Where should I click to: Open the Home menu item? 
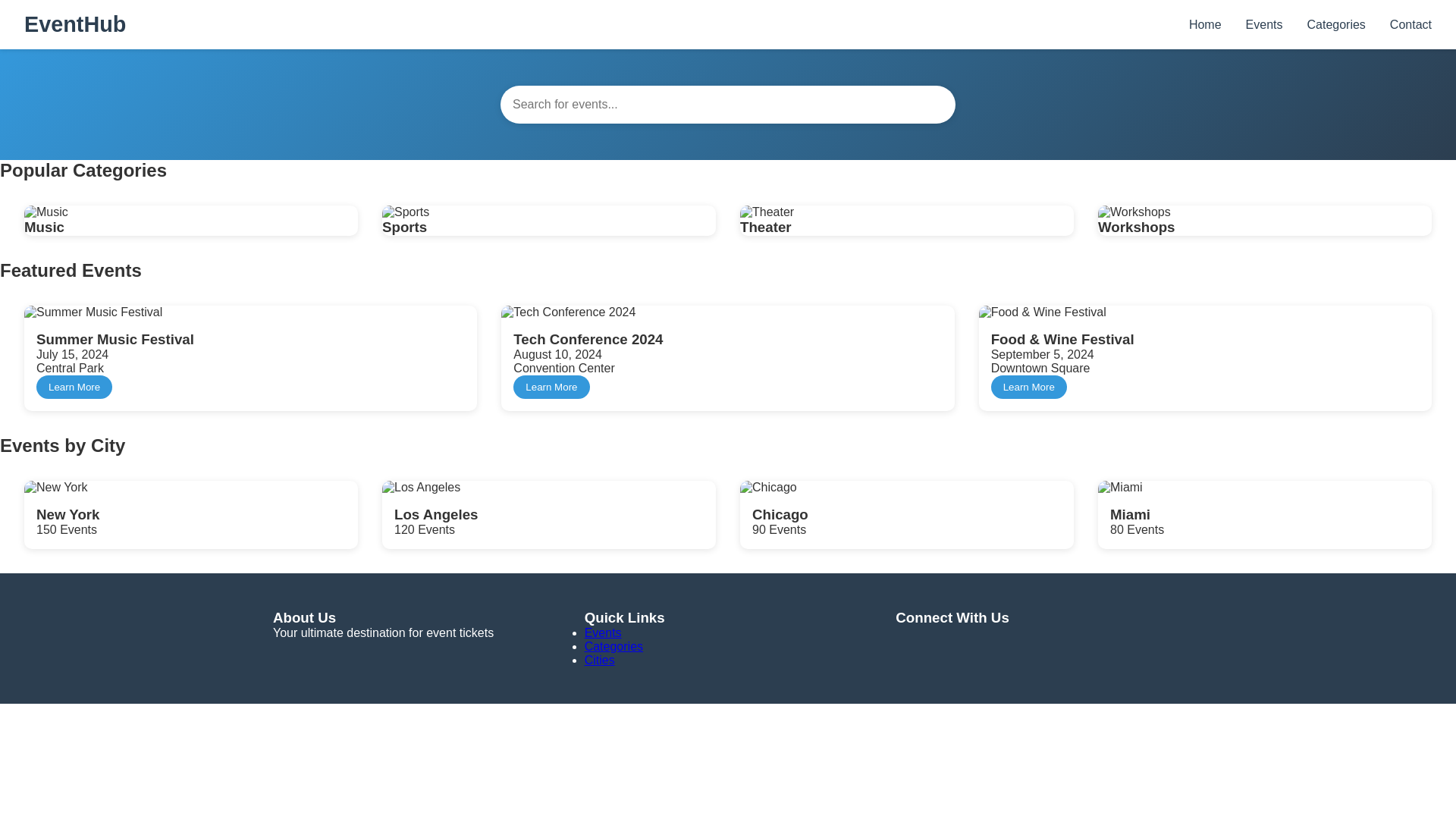coord(1205,25)
